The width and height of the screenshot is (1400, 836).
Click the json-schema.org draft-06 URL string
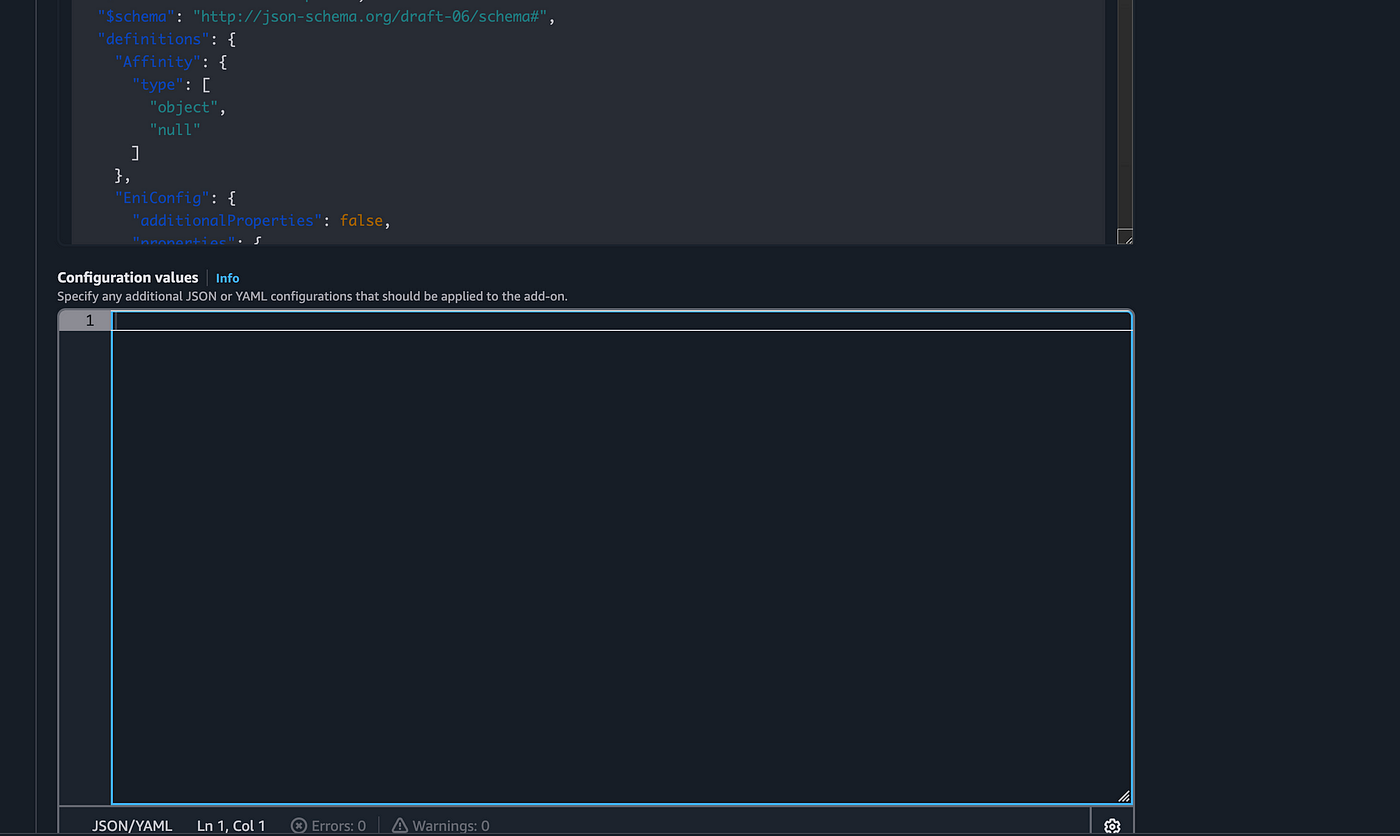372,16
